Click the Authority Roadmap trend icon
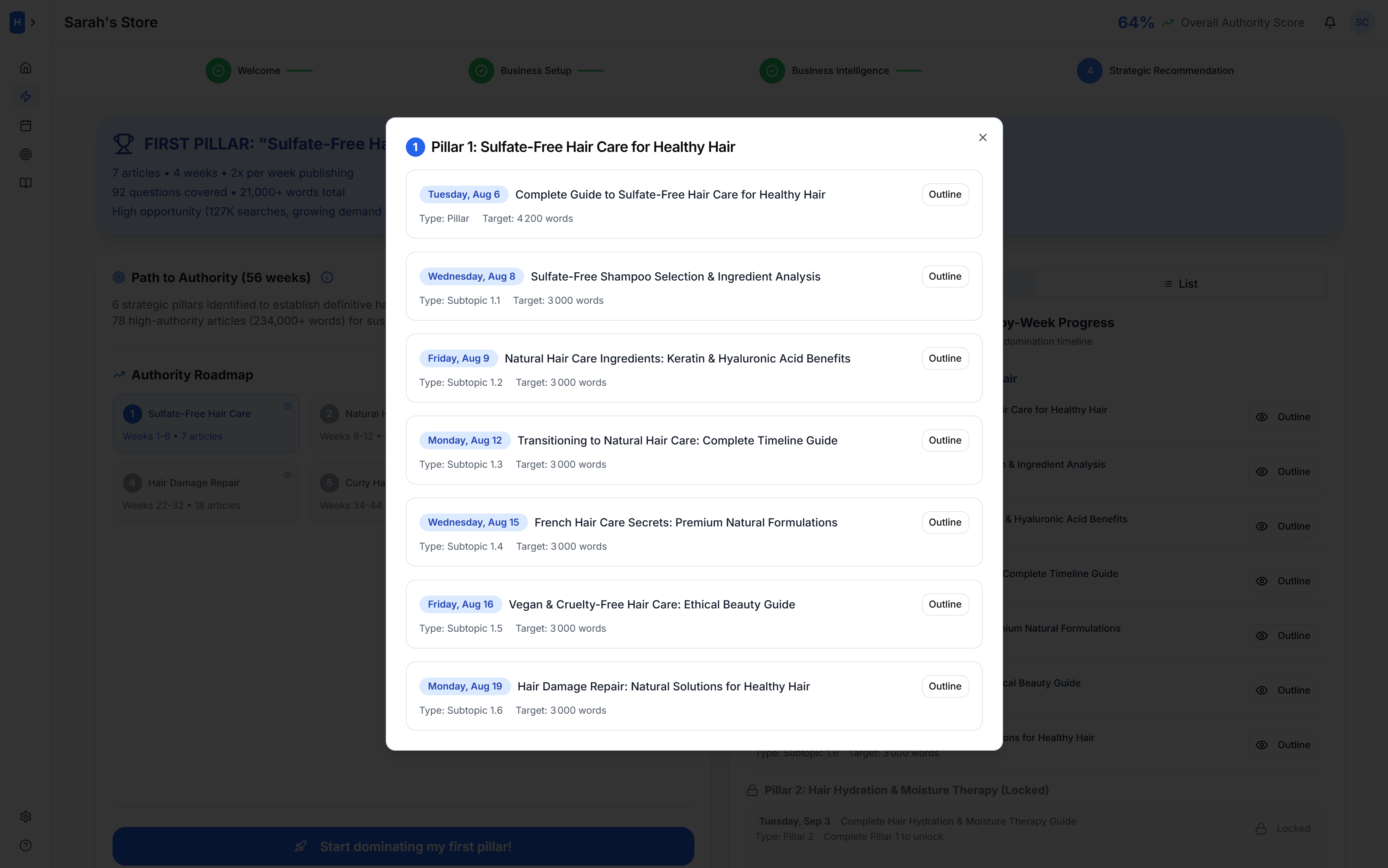The height and width of the screenshot is (868, 1388). tap(119, 375)
